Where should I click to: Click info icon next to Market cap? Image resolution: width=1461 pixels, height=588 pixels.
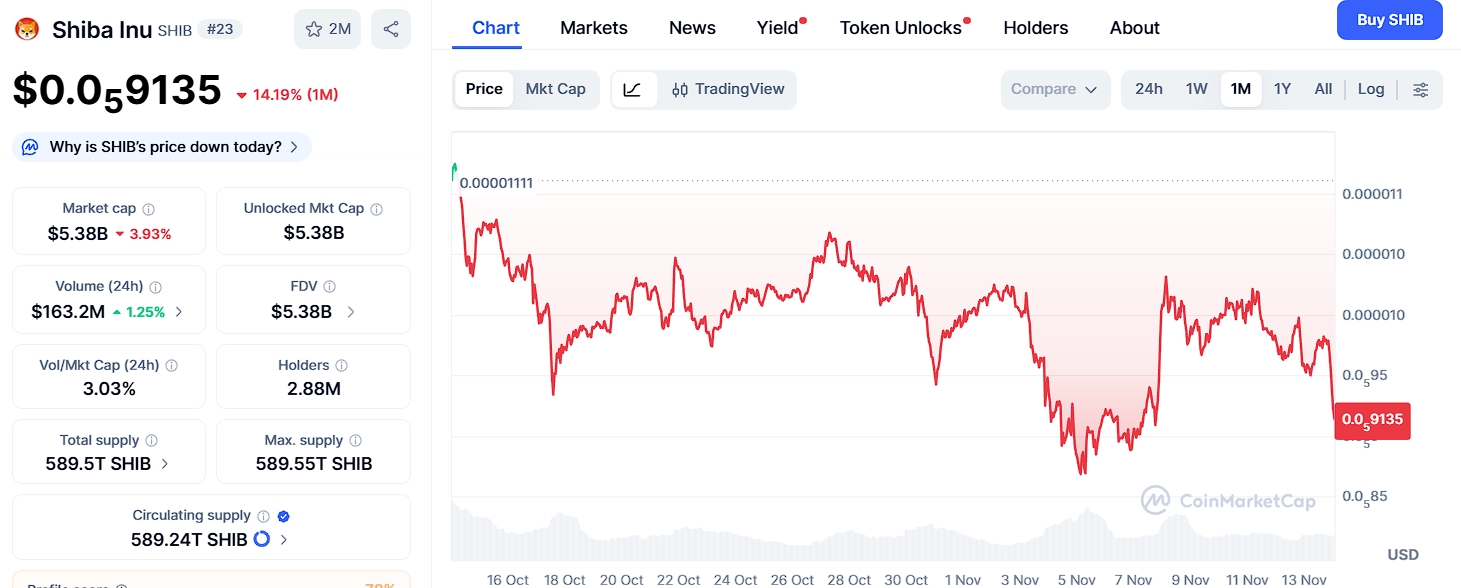pyautogui.click(x=149, y=209)
